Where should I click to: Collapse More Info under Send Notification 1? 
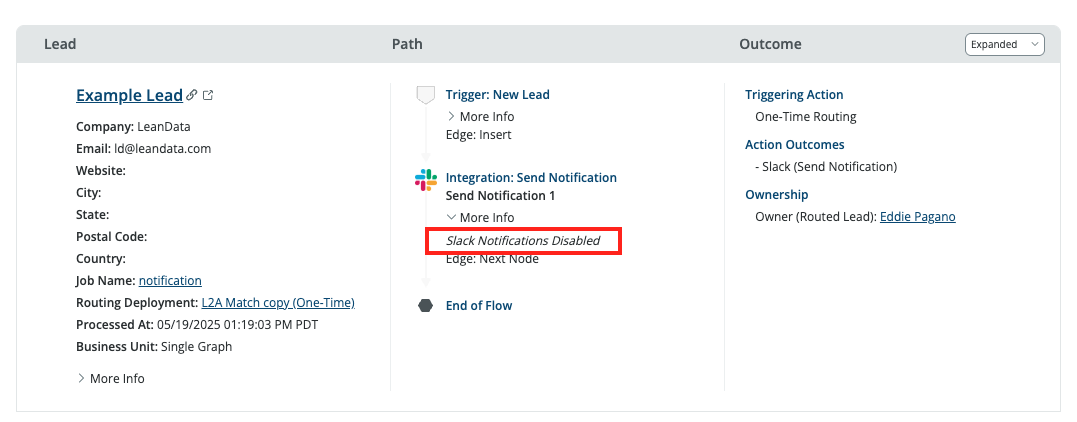coord(480,218)
